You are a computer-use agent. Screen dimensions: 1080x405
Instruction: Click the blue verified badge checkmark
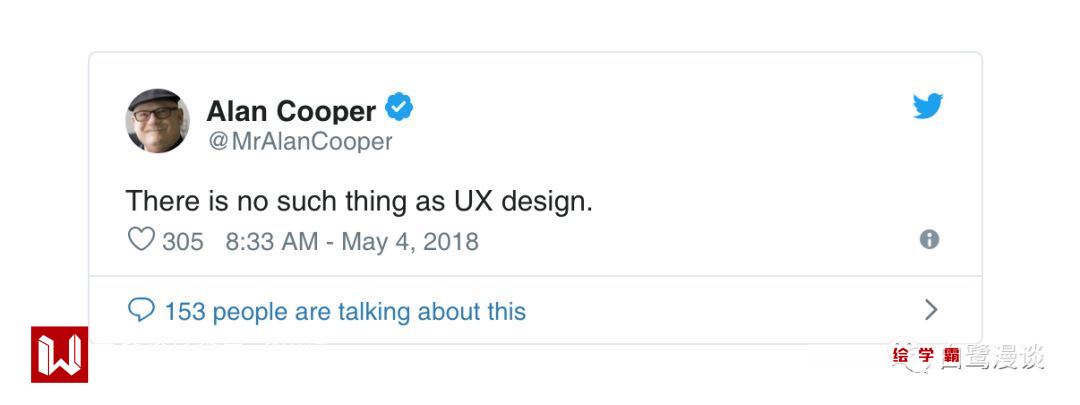tap(400, 108)
